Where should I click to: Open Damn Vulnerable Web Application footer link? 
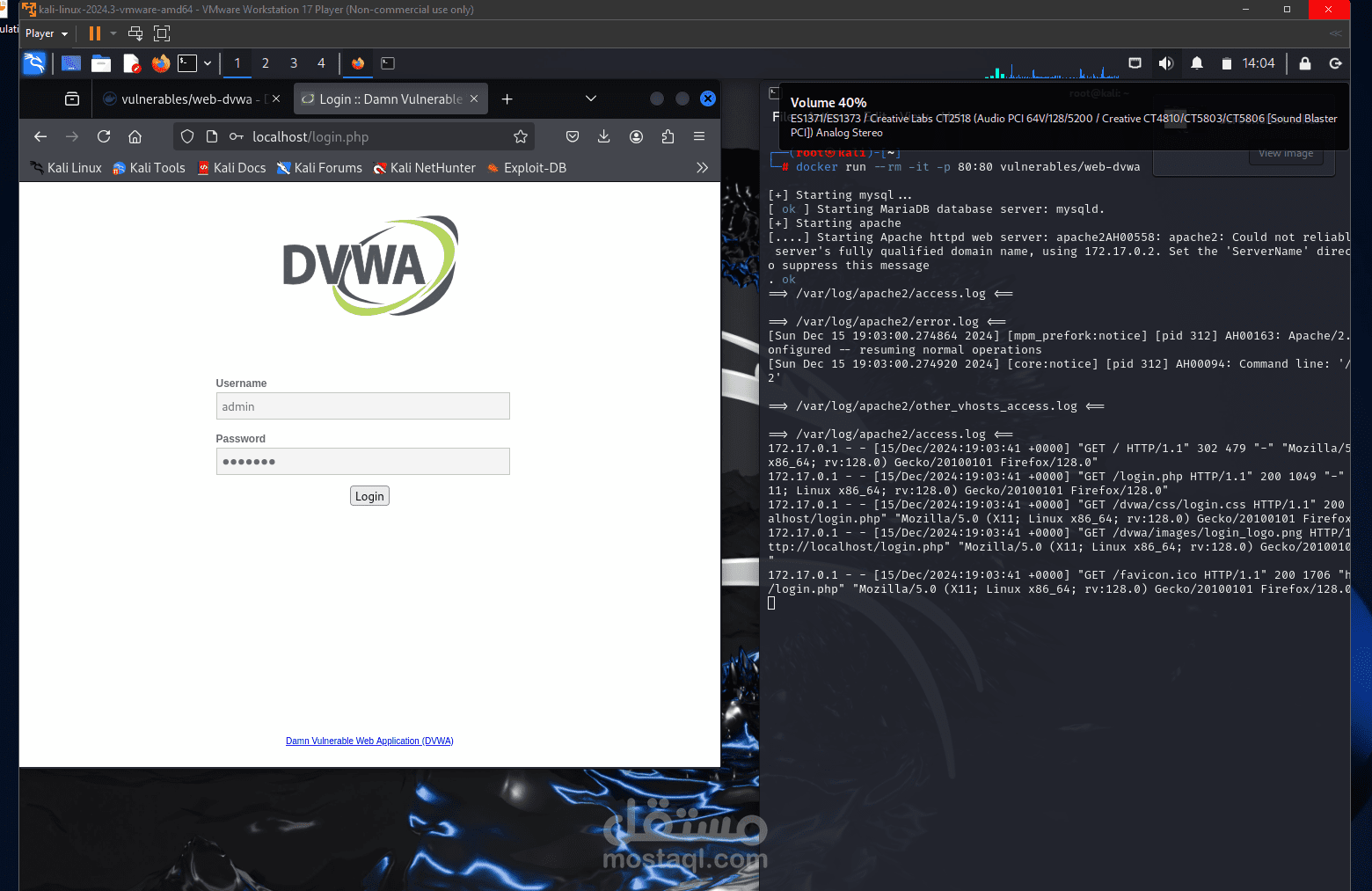pyautogui.click(x=369, y=741)
